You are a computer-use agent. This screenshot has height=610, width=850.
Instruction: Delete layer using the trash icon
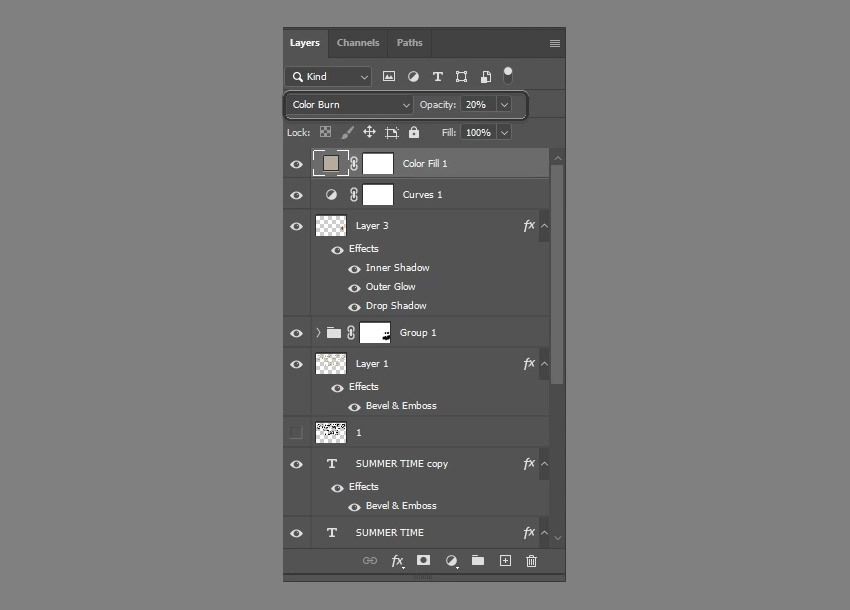click(531, 561)
